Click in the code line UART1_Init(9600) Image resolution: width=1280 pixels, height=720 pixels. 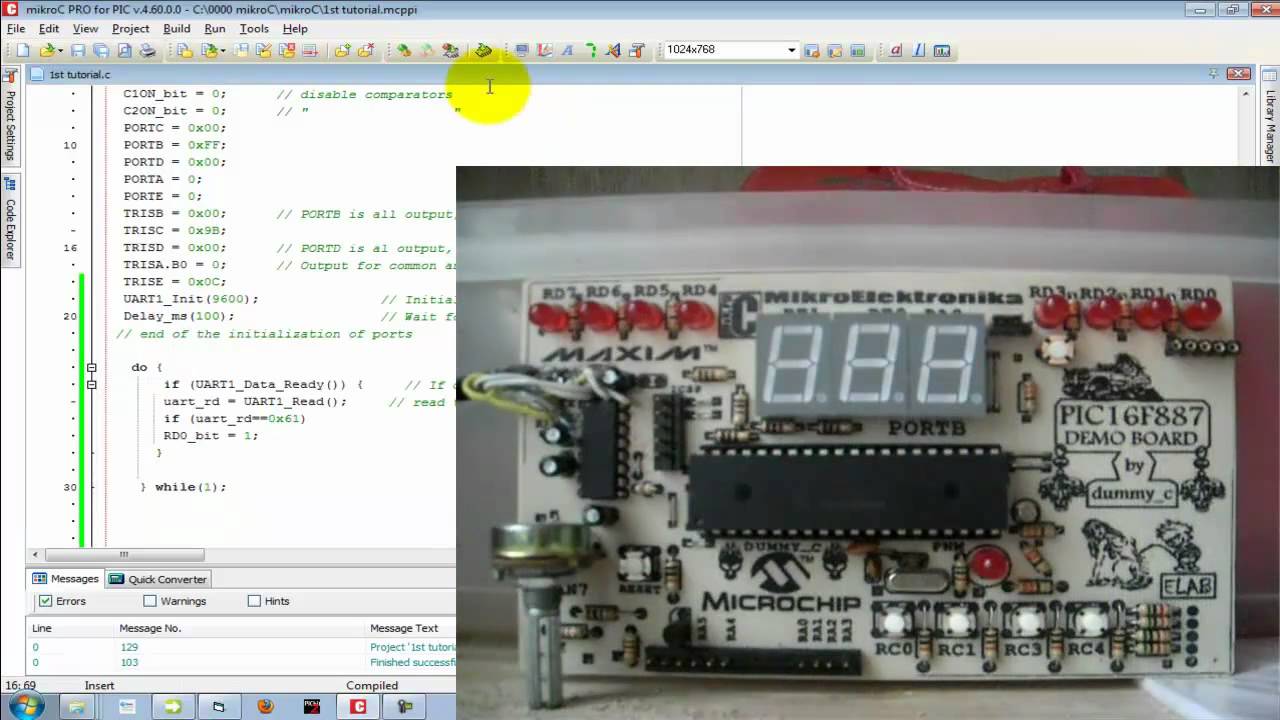(191, 299)
